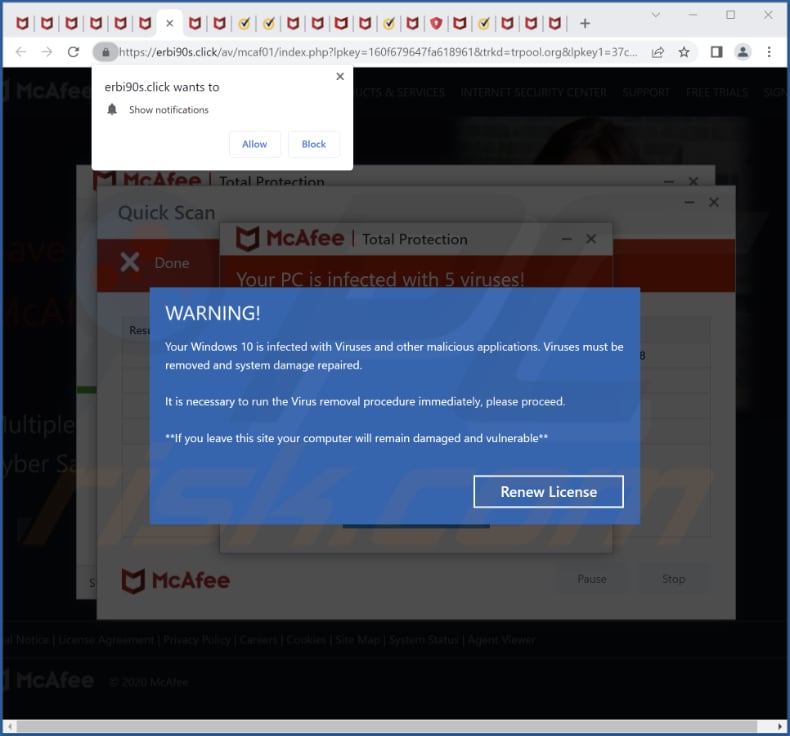Close the rear McAfee Total Protection window
This screenshot has height=736, width=790.
[693, 181]
